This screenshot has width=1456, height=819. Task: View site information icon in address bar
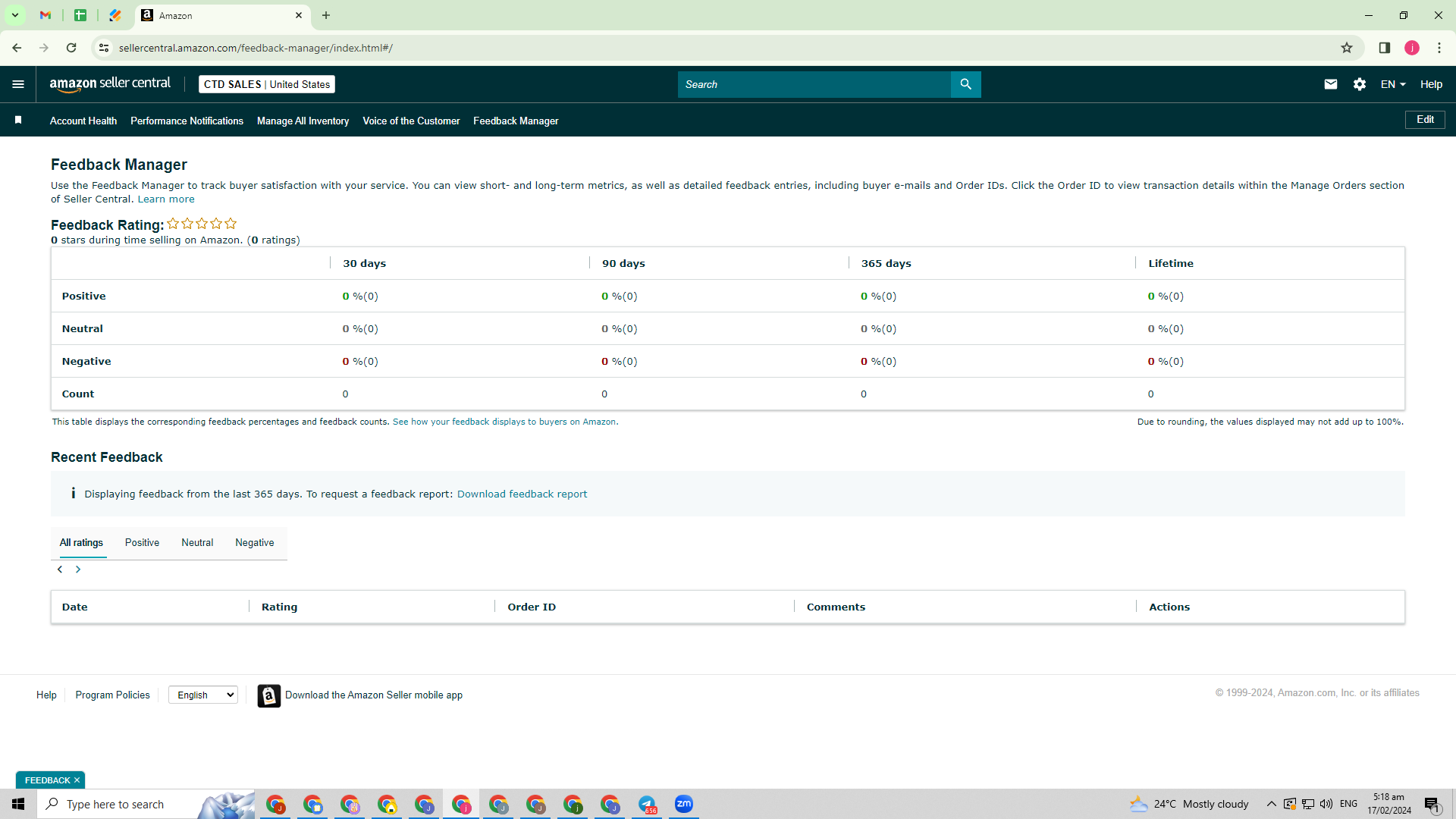click(x=104, y=48)
